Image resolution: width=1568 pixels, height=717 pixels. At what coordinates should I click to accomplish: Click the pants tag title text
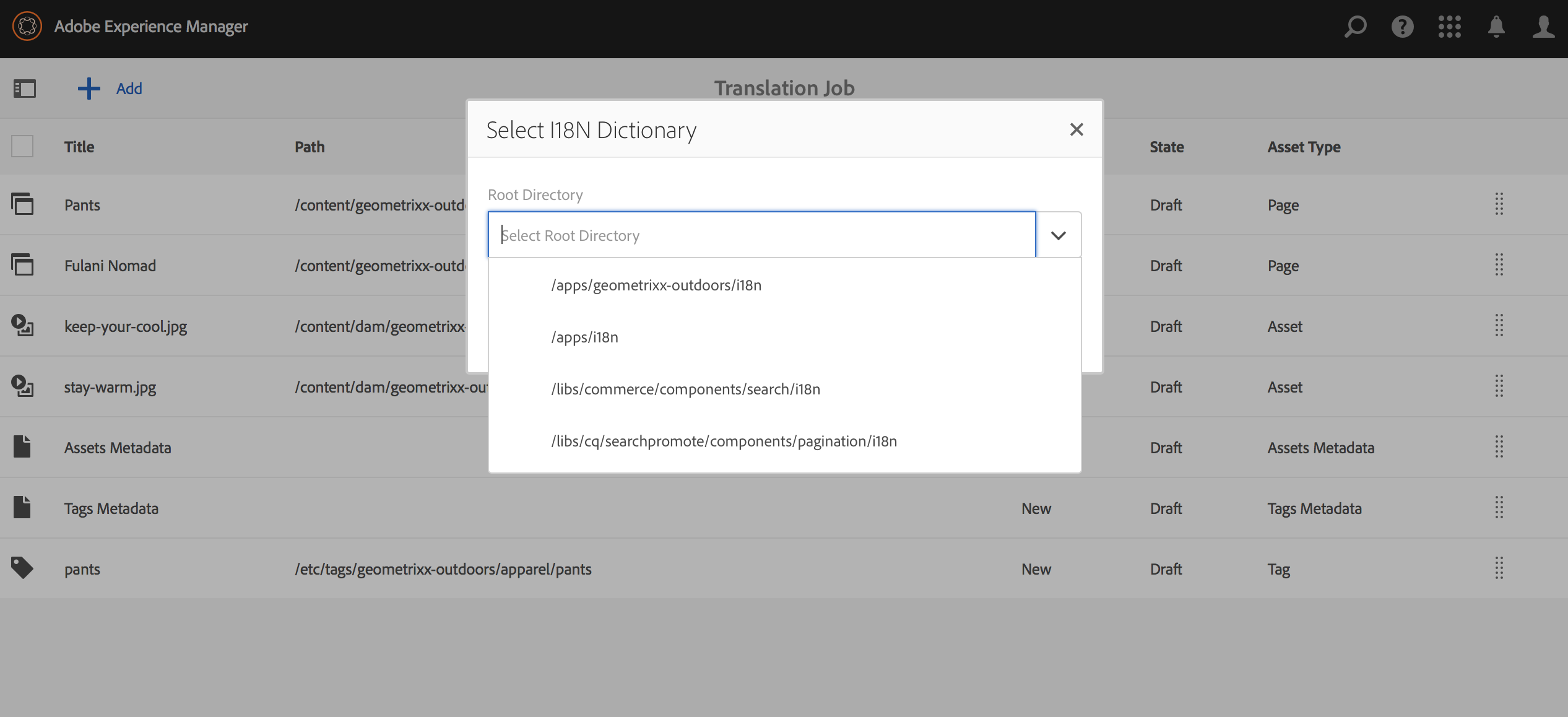point(82,569)
